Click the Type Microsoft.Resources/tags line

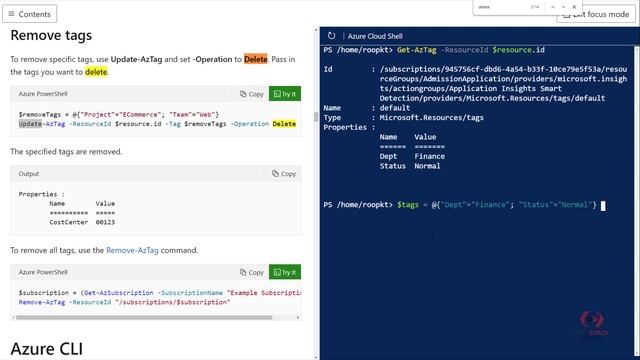tap(403, 118)
